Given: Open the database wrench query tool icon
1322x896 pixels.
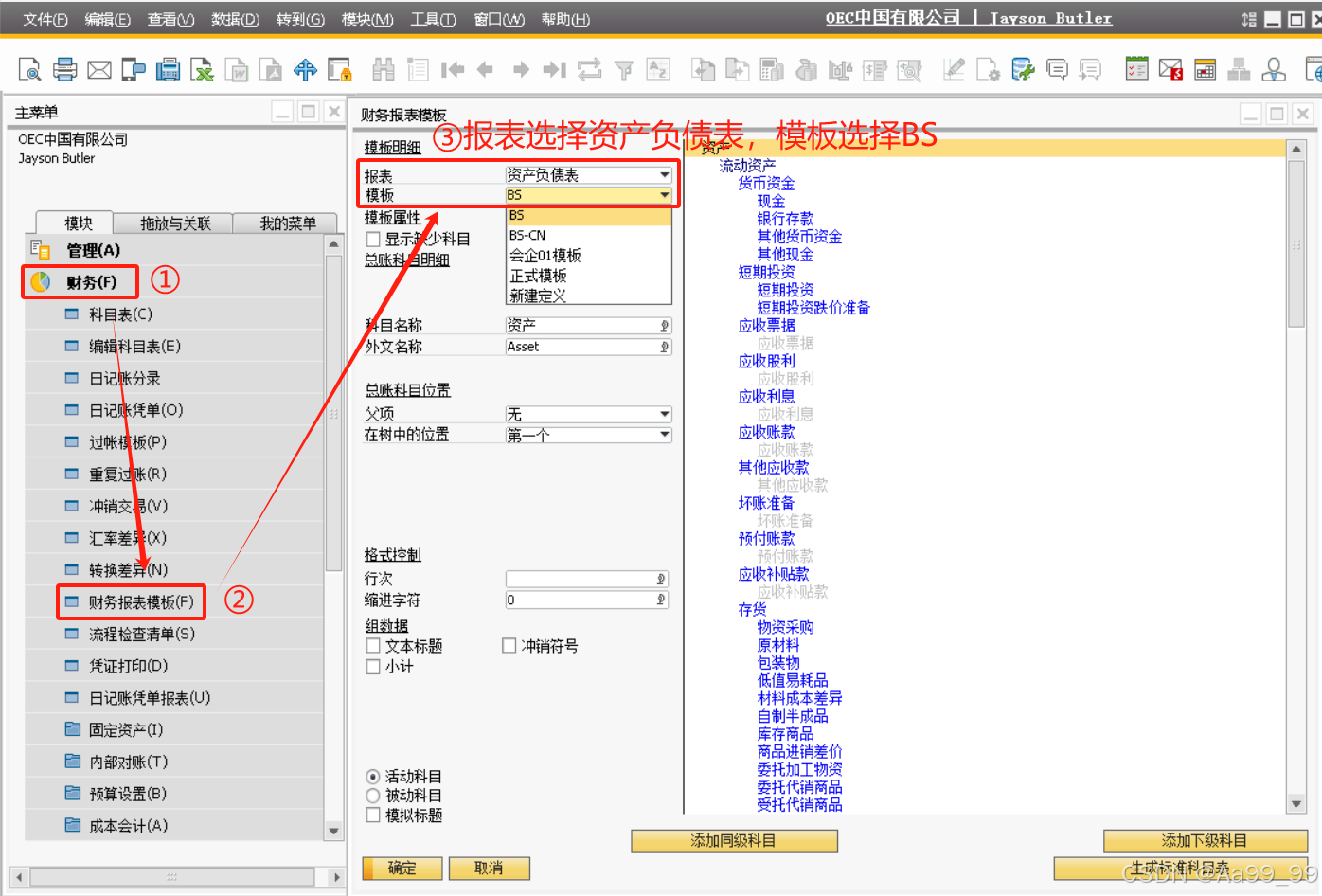Looking at the screenshot, I should point(1022,68).
